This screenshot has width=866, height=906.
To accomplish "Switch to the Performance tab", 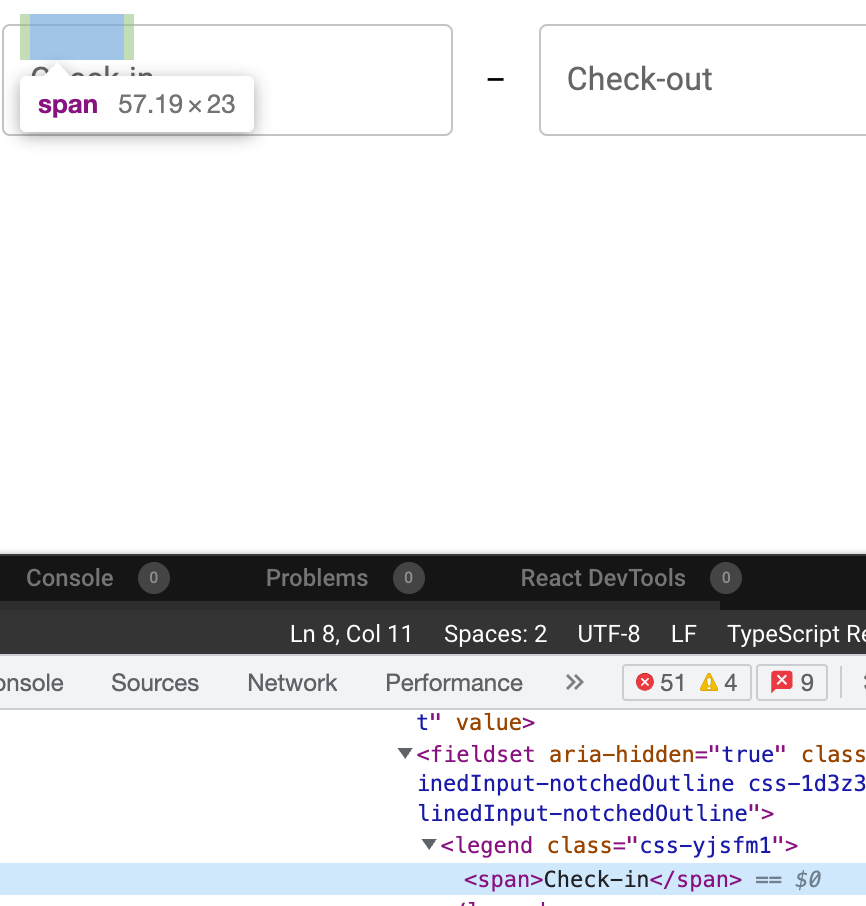I will coord(453,682).
